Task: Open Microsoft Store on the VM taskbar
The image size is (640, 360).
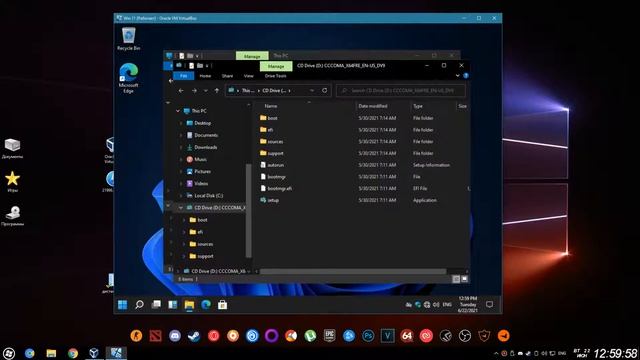Action: click(x=222, y=304)
